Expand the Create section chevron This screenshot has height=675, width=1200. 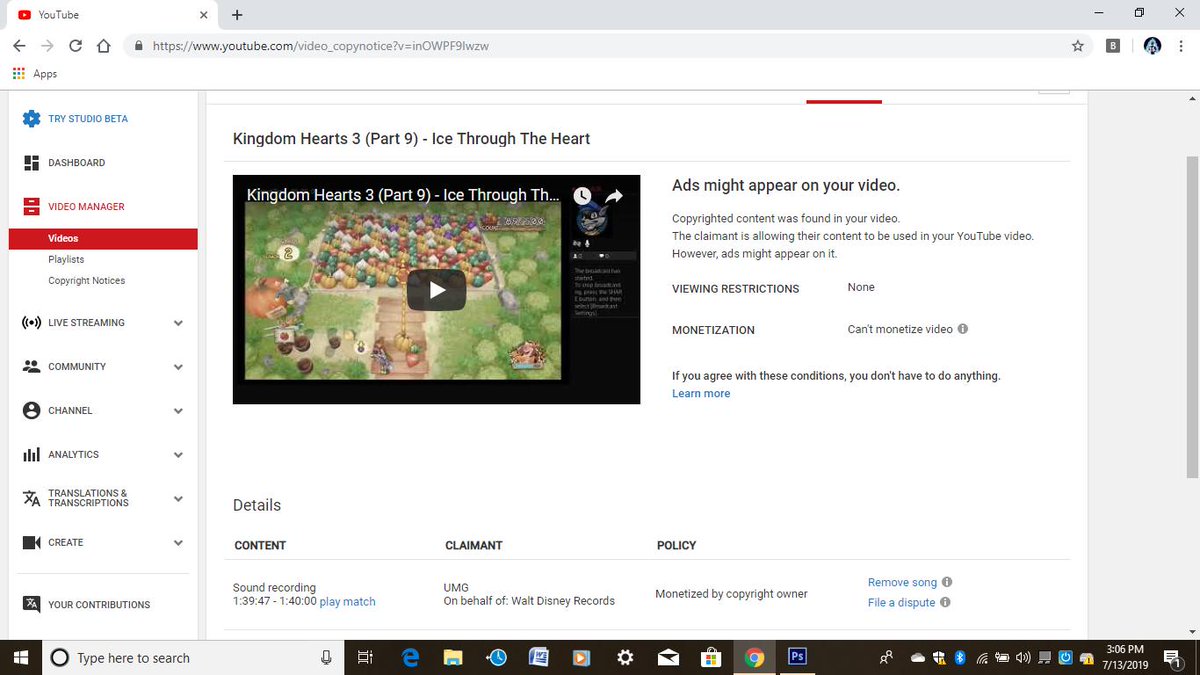pos(178,543)
